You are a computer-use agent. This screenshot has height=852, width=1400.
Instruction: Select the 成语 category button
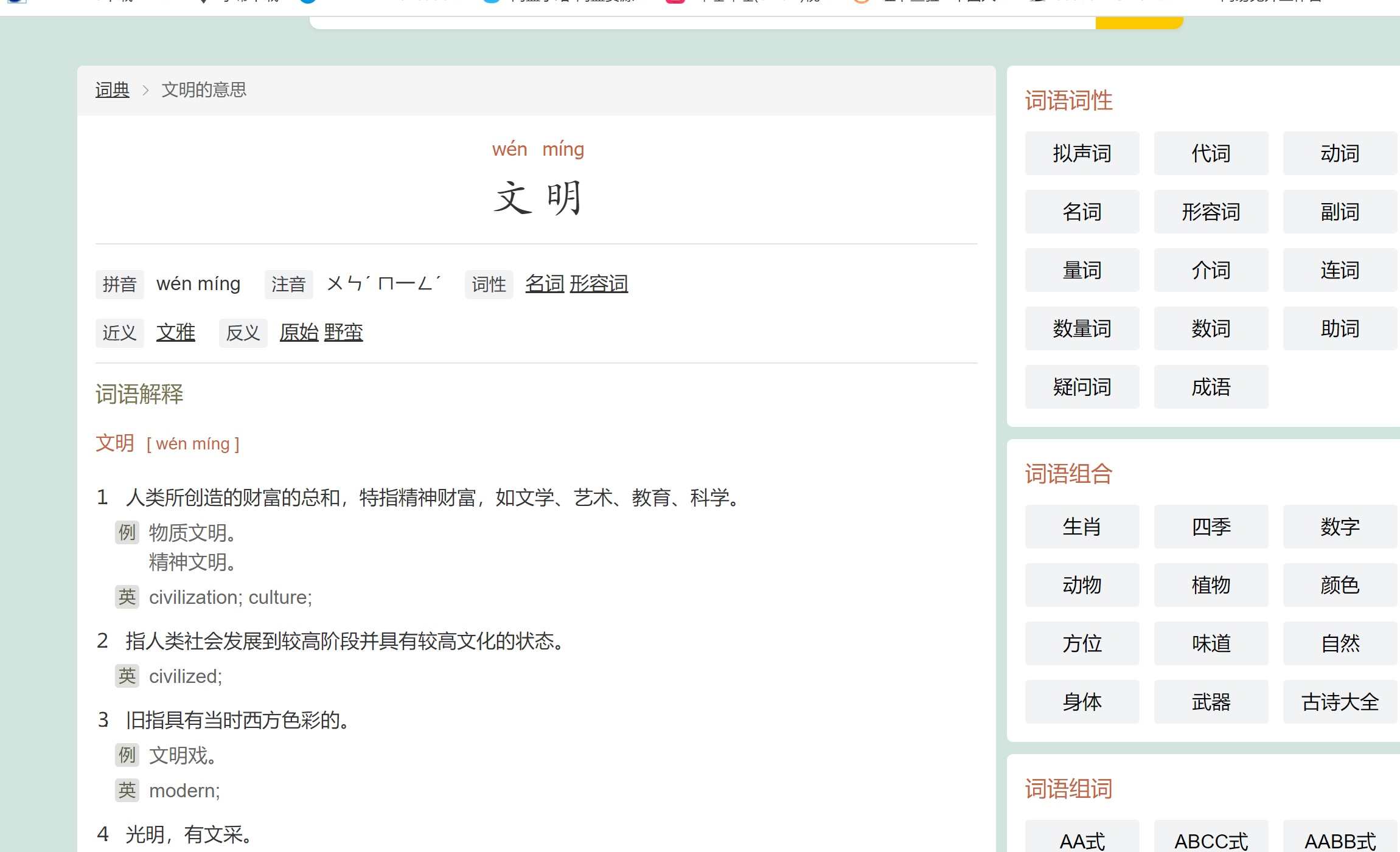click(1211, 387)
